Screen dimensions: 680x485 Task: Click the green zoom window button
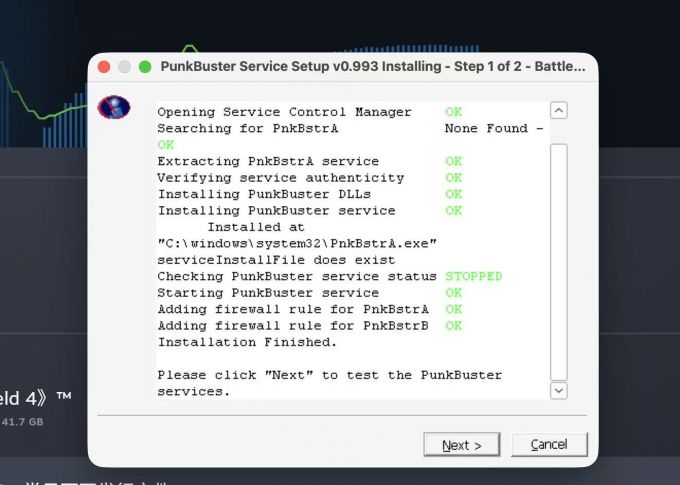click(145, 67)
